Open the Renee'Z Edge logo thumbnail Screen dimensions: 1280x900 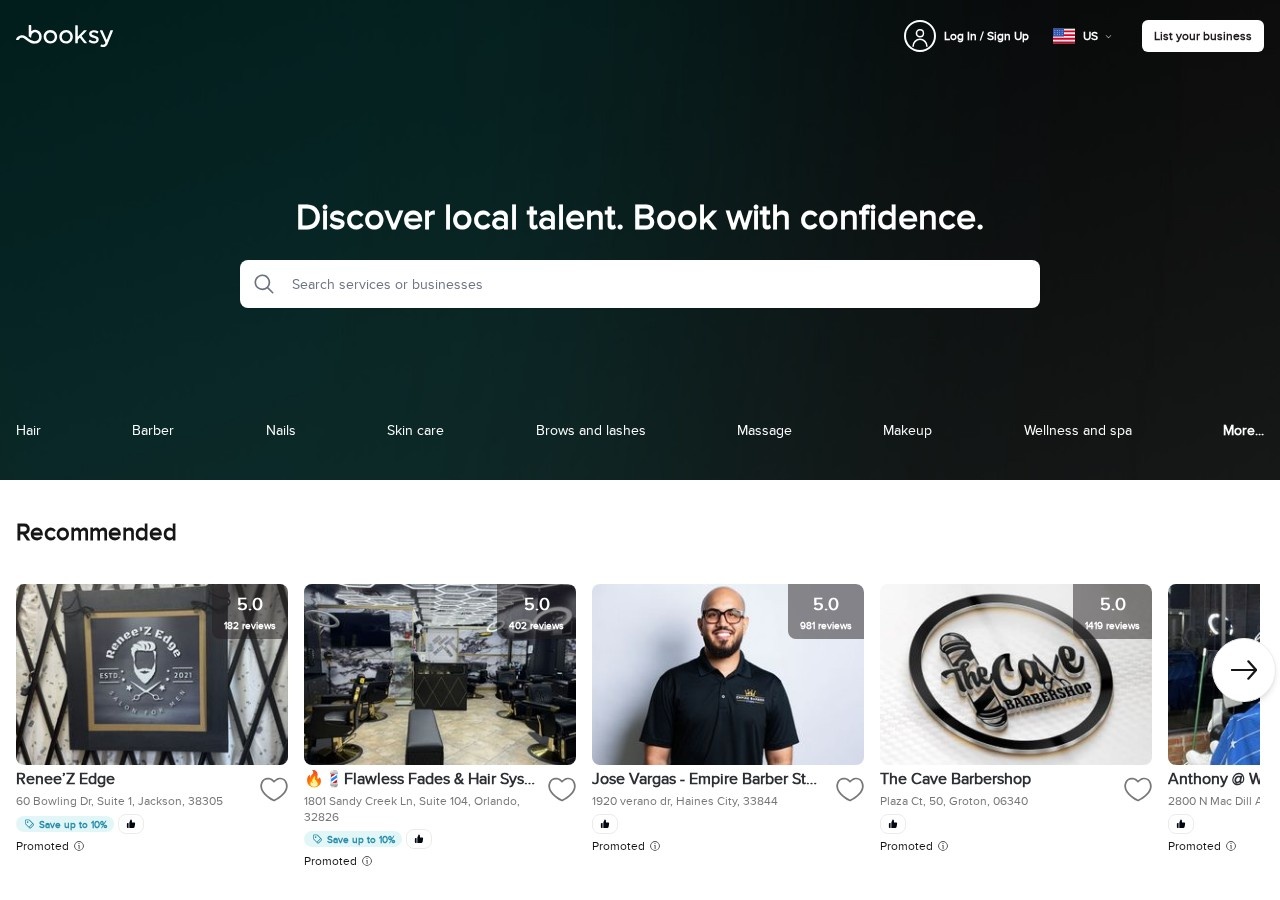pyautogui.click(x=152, y=674)
